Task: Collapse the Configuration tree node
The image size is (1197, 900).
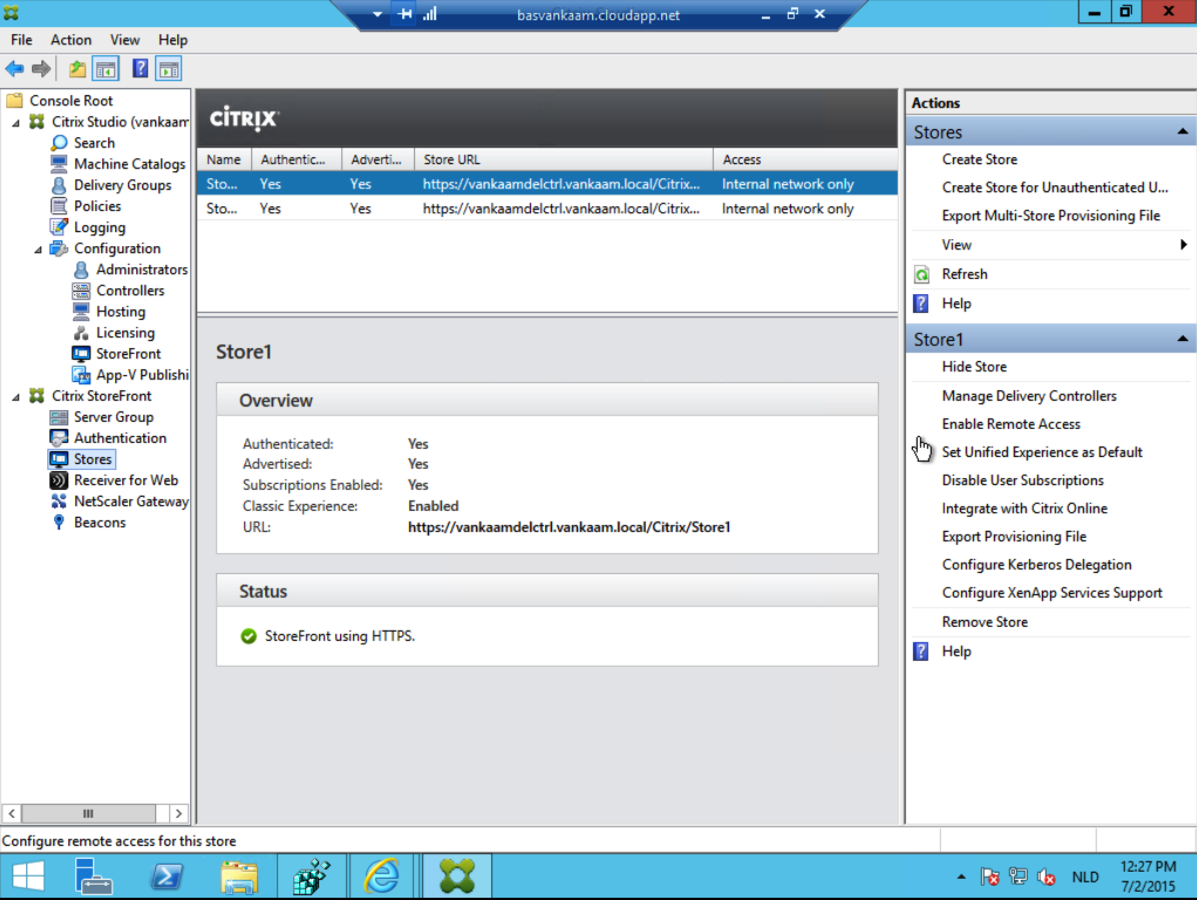Action: click(x=37, y=249)
